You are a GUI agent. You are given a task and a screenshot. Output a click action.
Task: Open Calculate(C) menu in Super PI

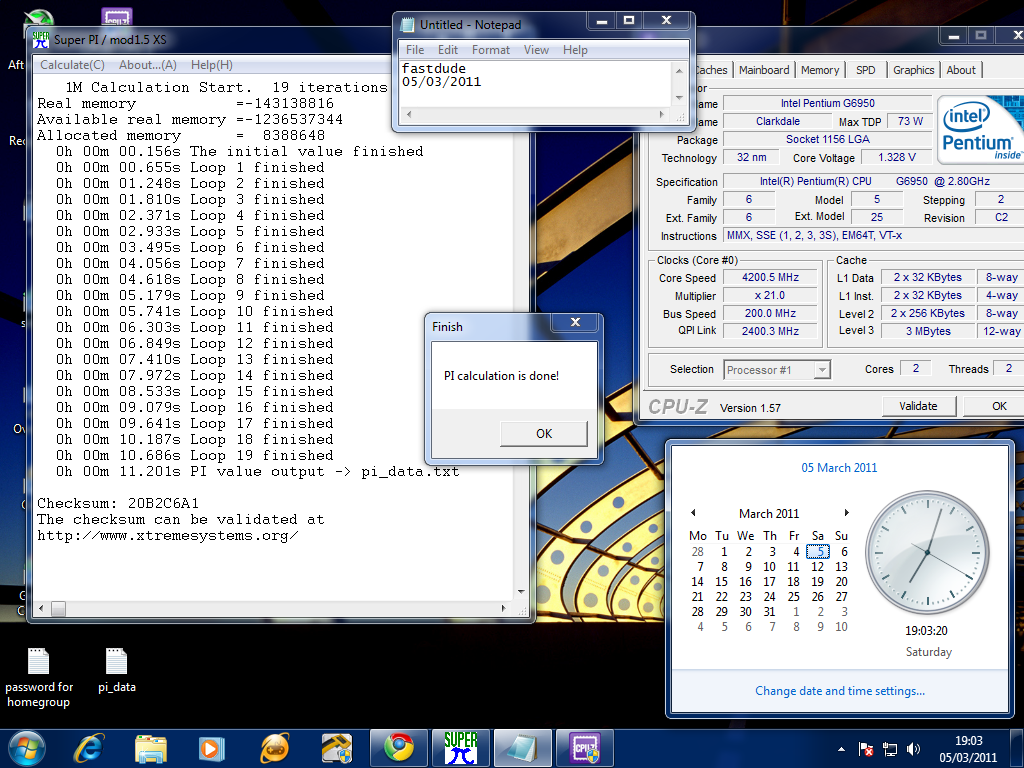(72, 65)
